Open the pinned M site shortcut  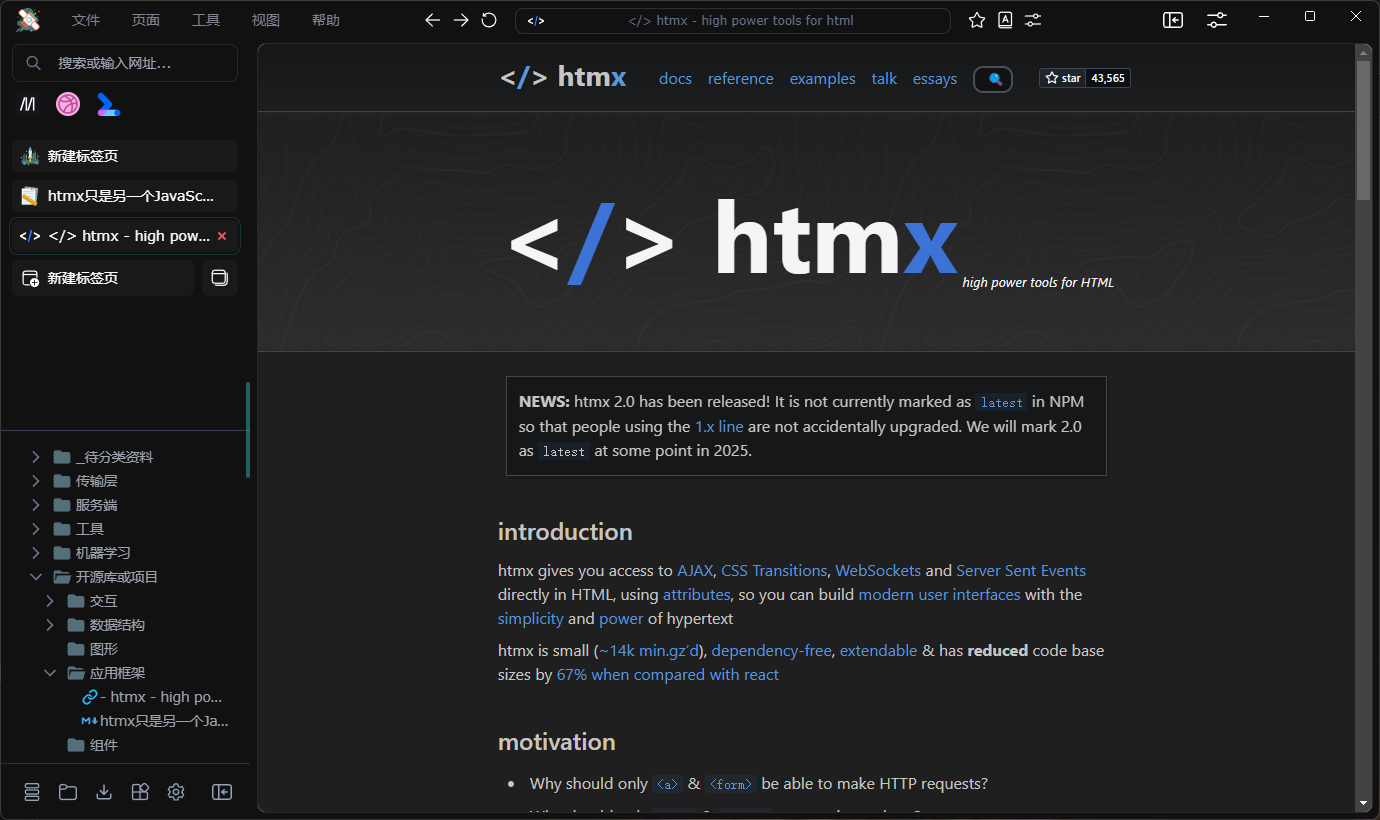click(x=28, y=104)
